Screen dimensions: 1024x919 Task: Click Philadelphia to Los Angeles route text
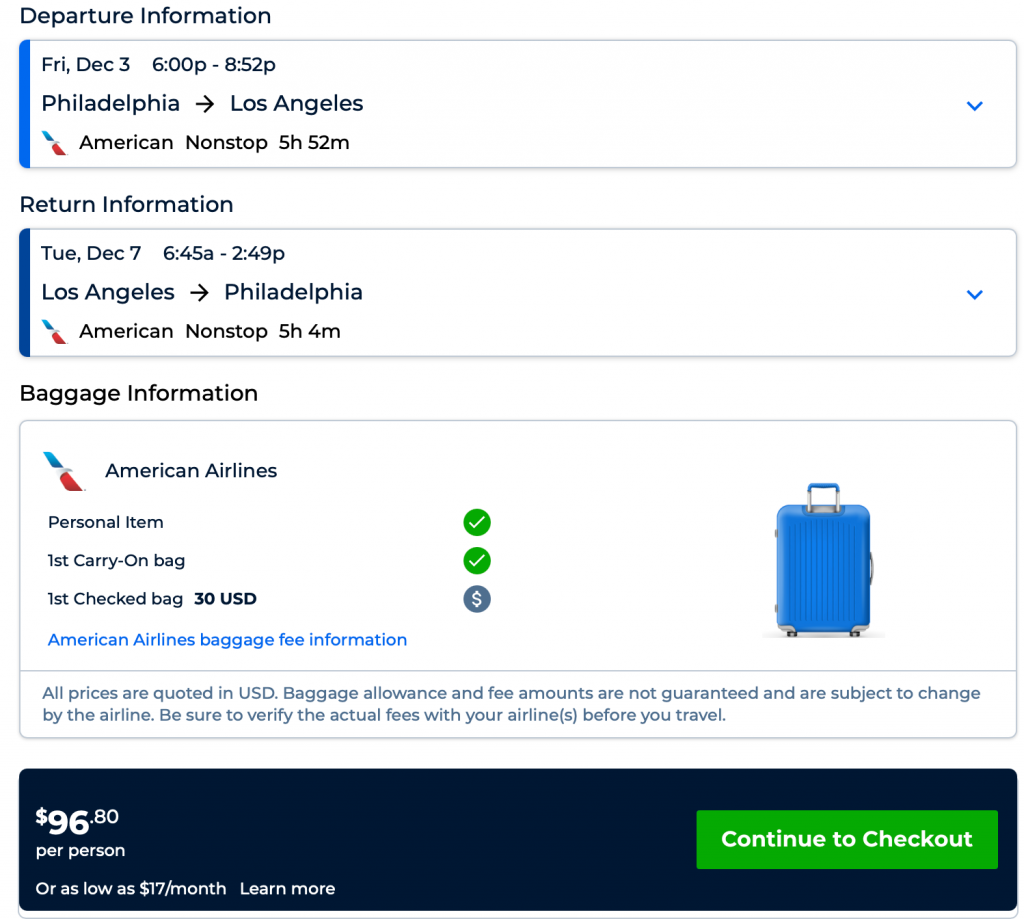click(202, 104)
